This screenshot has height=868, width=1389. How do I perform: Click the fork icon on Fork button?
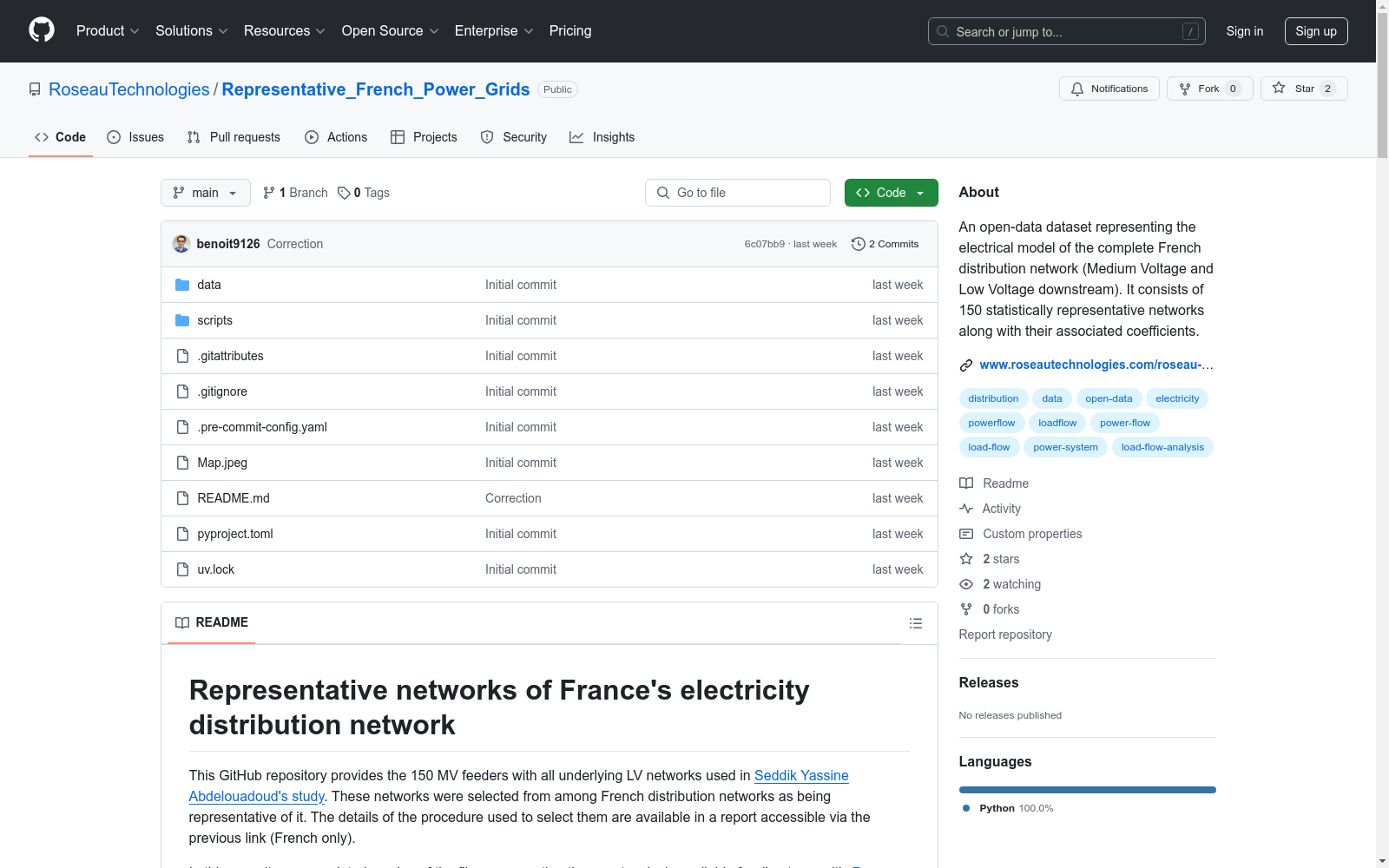[x=1185, y=89]
